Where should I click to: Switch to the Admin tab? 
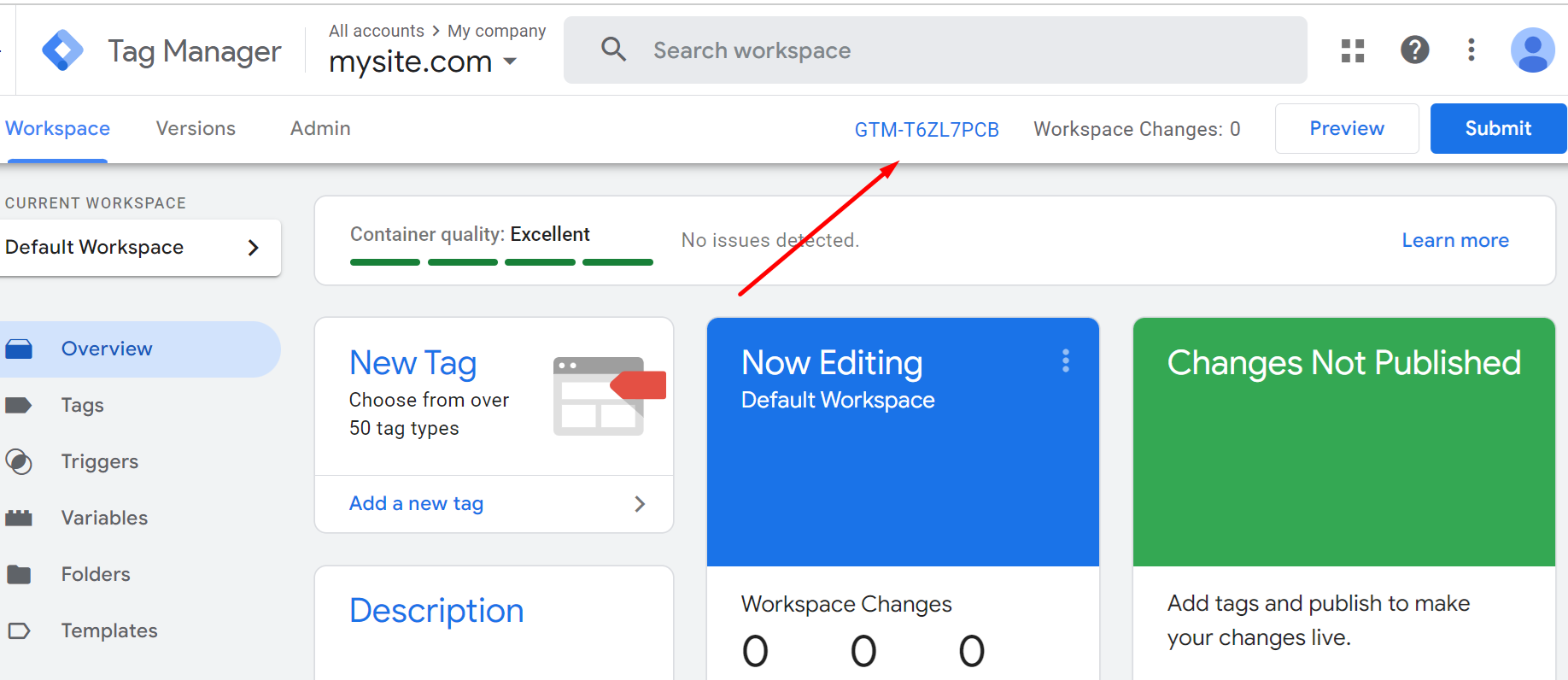tap(320, 128)
